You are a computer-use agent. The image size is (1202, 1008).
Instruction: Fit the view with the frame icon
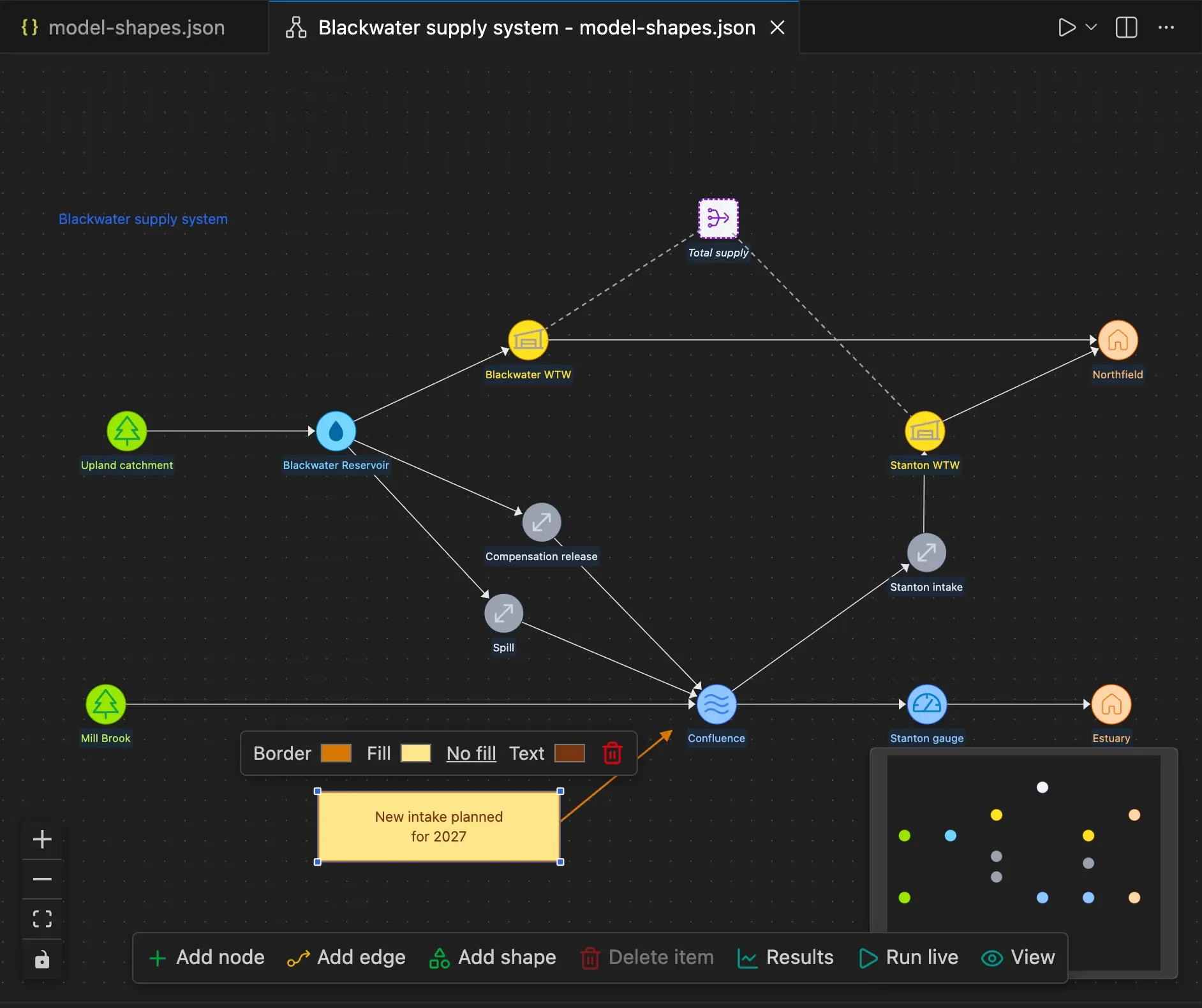pos(42,919)
